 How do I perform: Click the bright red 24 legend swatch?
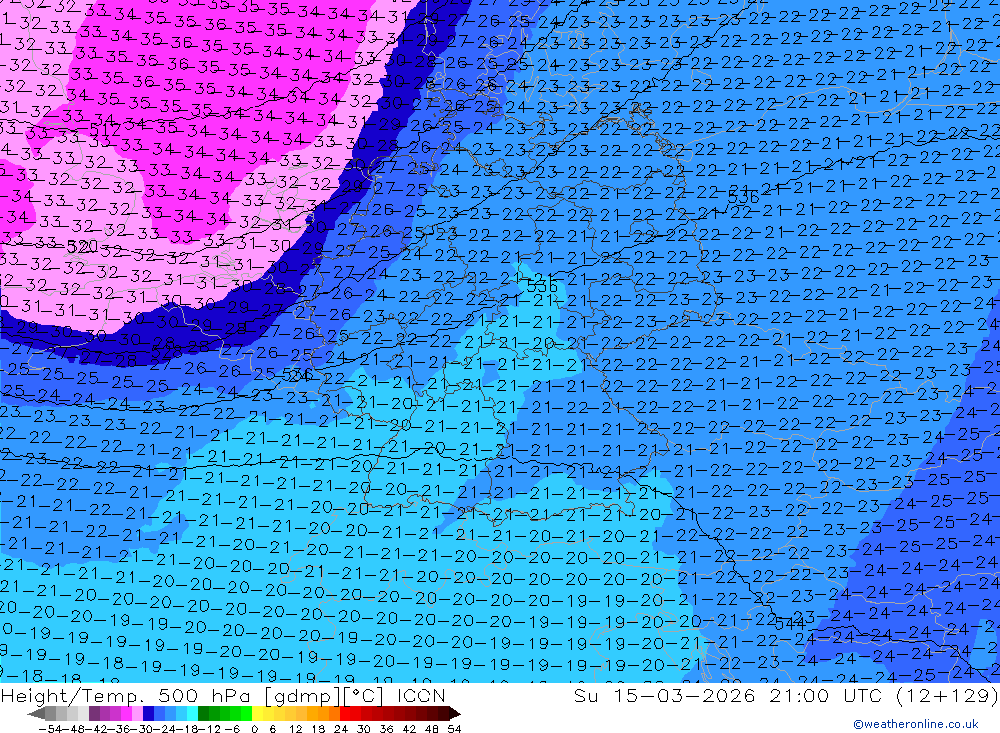(x=344, y=713)
